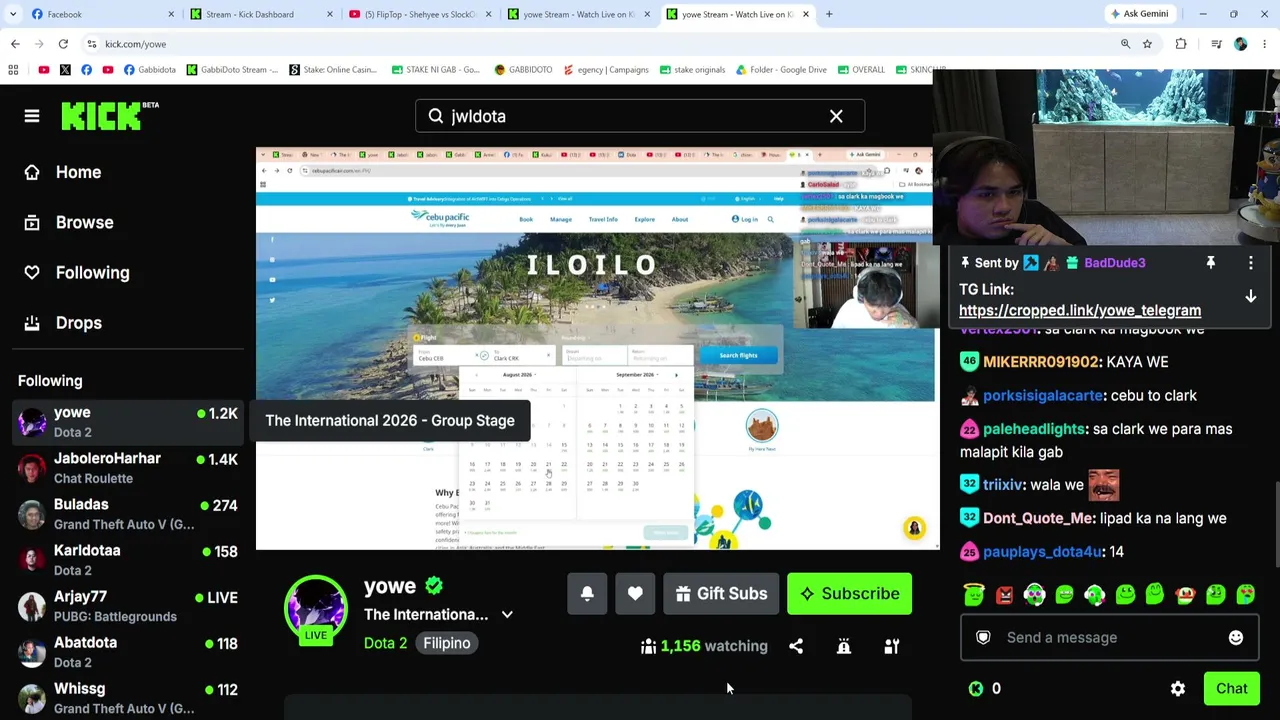
Task: Select Abatodta channel in Following list
Action: tap(128, 652)
